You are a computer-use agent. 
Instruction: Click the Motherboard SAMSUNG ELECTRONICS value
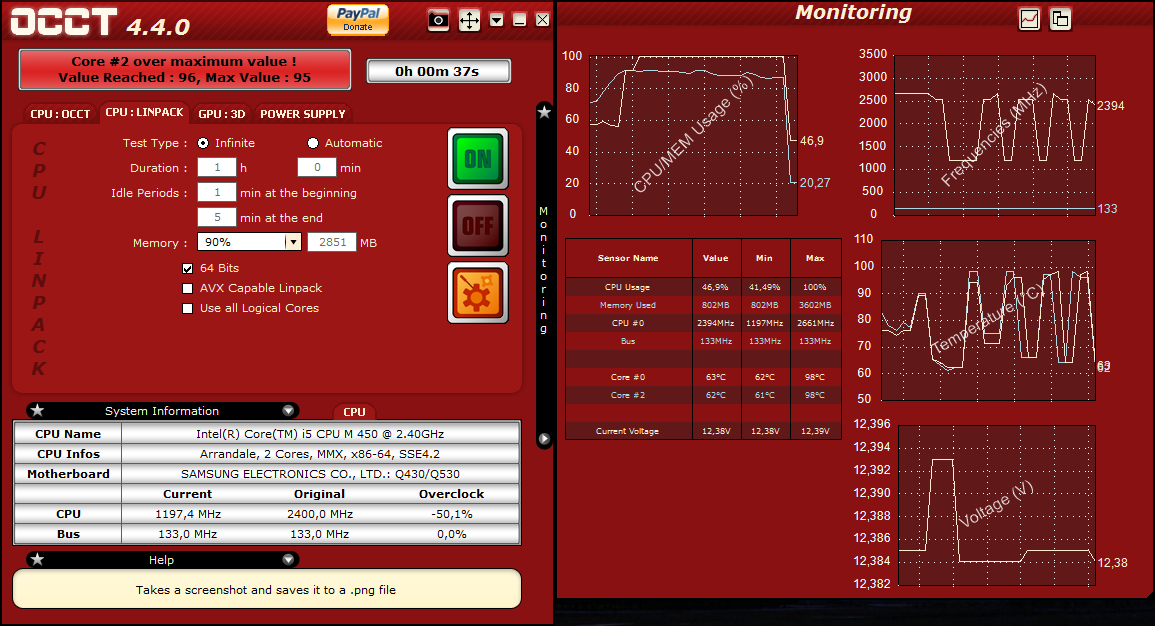point(320,474)
